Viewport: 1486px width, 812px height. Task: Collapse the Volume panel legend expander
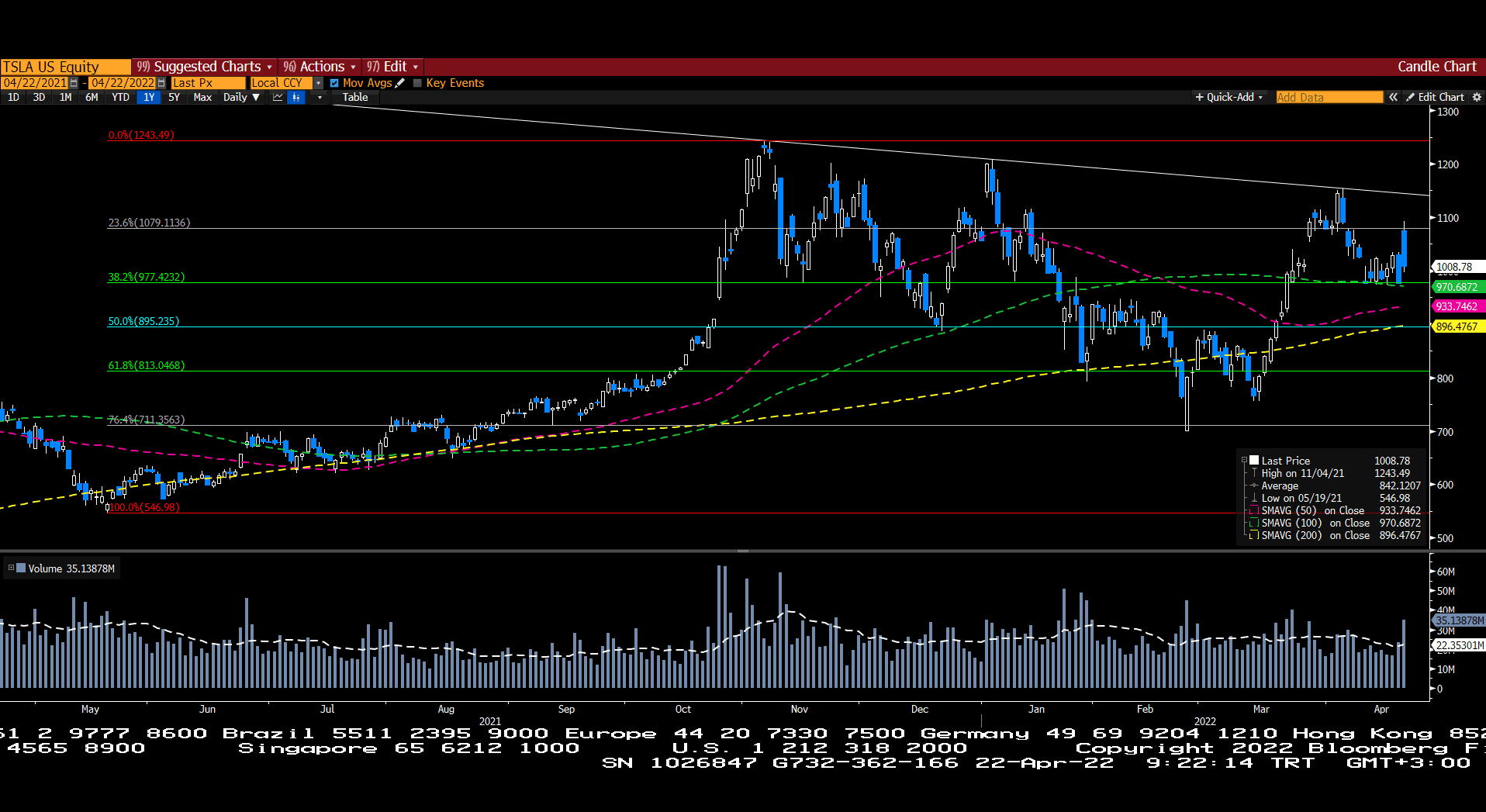point(11,568)
